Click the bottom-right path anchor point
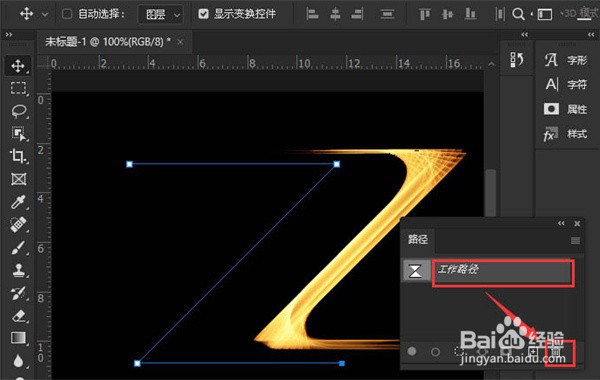 pyautogui.click(x=342, y=363)
